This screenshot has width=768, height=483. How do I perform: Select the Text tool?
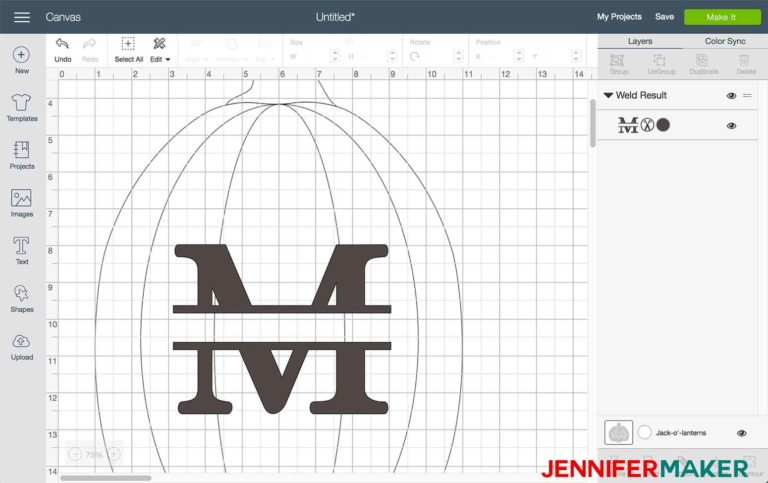(x=22, y=250)
